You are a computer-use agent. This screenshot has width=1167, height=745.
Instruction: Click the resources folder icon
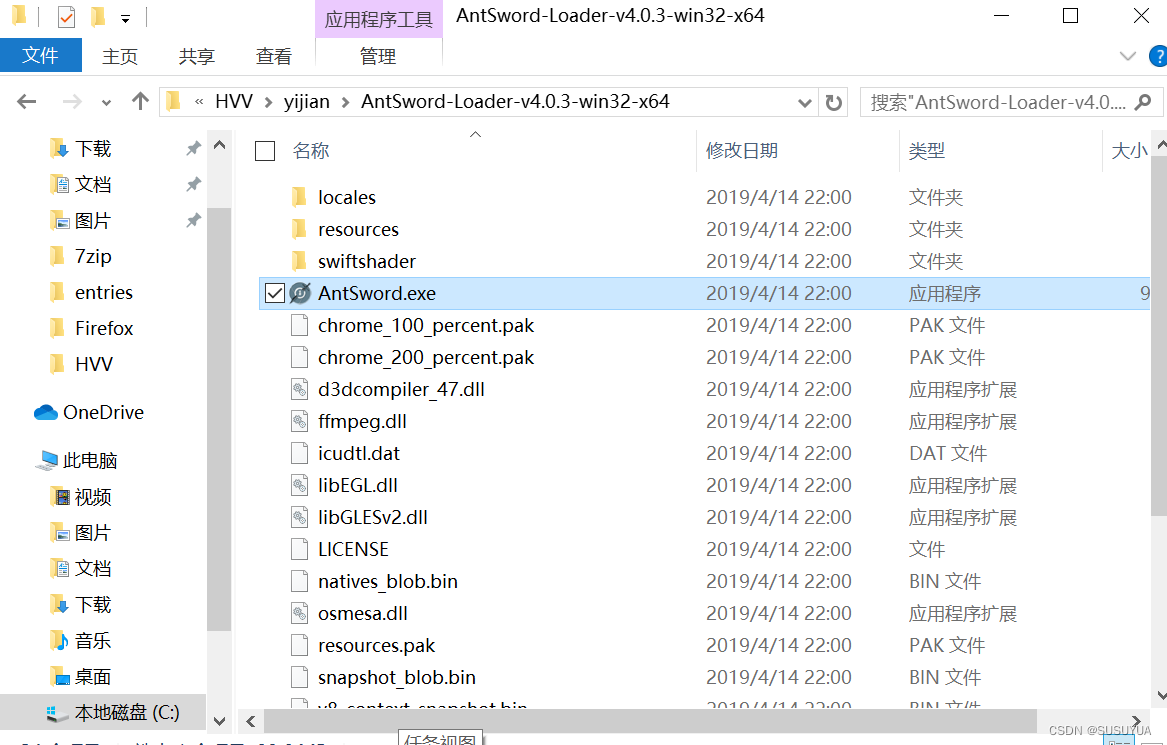pyautogui.click(x=299, y=229)
